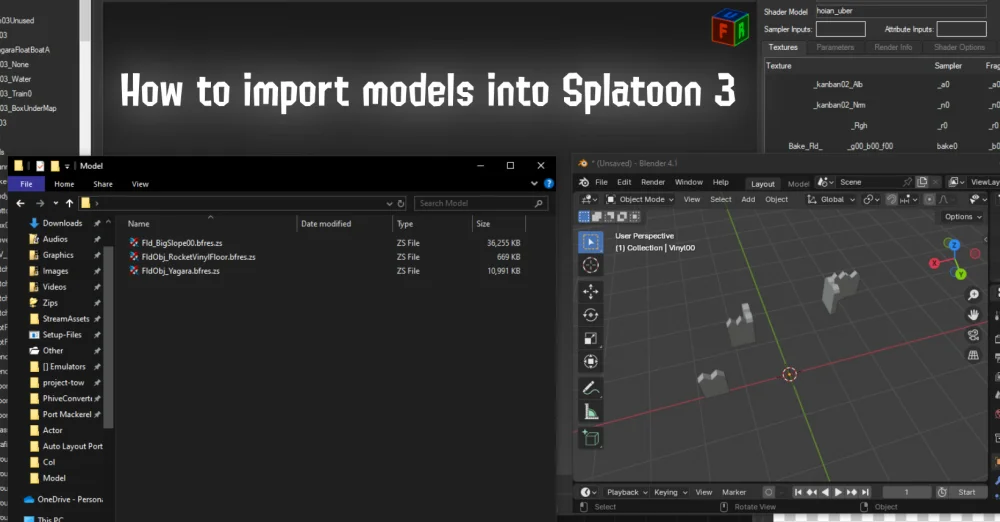Click the Y axis on the navigation gizmo
The width and height of the screenshot is (1000, 522).
pos(960,274)
